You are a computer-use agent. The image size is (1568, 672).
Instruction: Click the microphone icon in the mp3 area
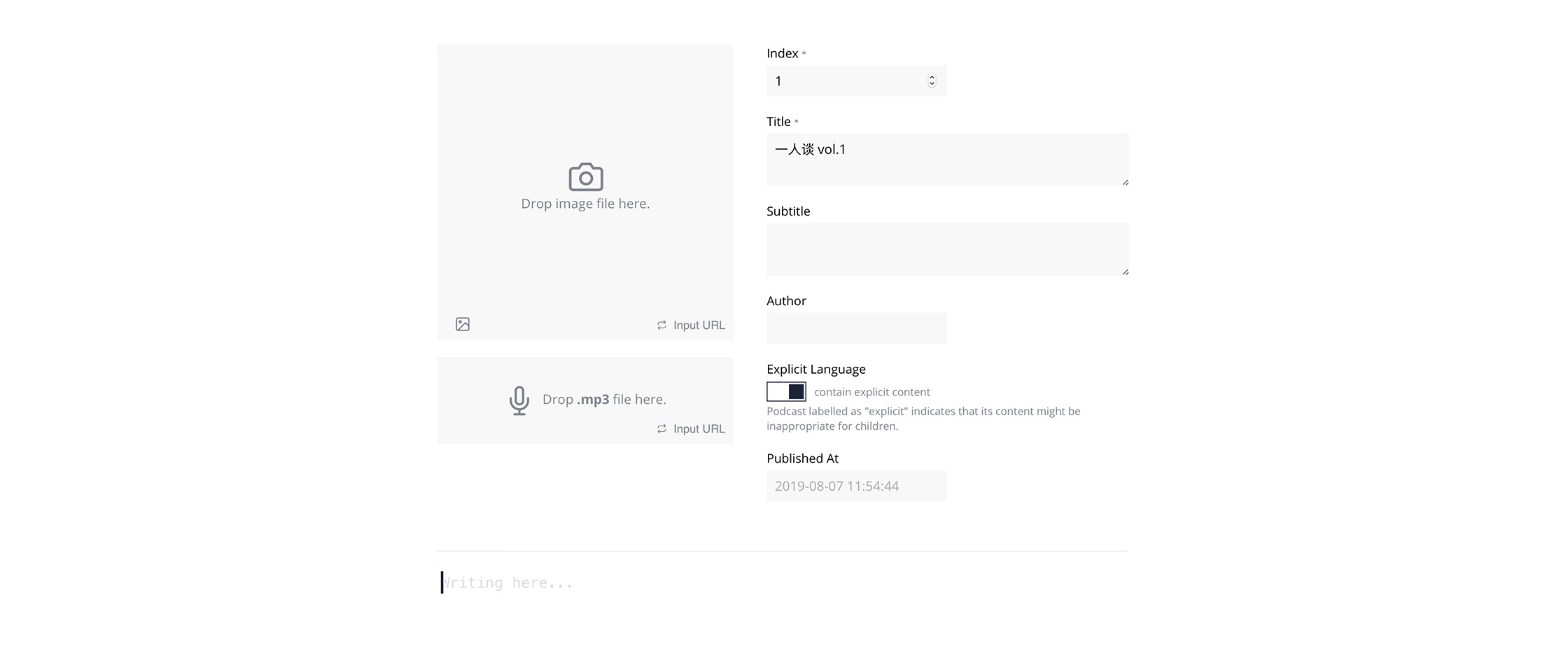point(519,400)
